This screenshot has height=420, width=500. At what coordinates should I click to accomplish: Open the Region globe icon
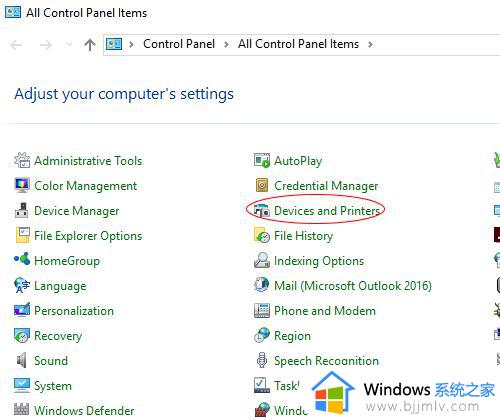pyautogui.click(x=262, y=335)
